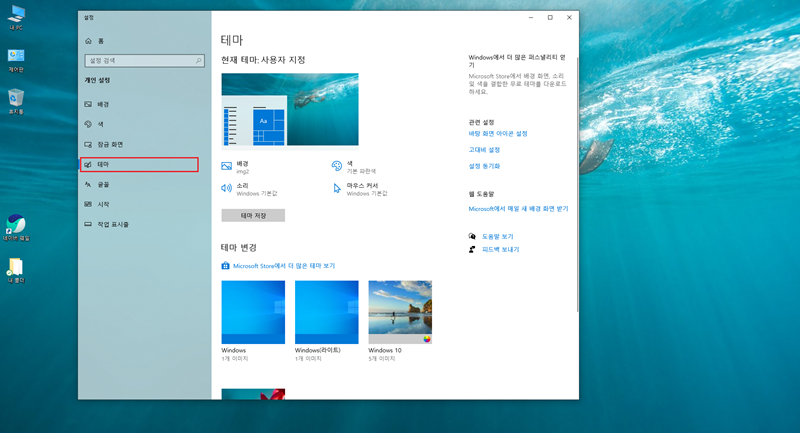Select the 휴지통 recycle bin on desktop
Screen dimensions: 800x433
click(x=16, y=101)
